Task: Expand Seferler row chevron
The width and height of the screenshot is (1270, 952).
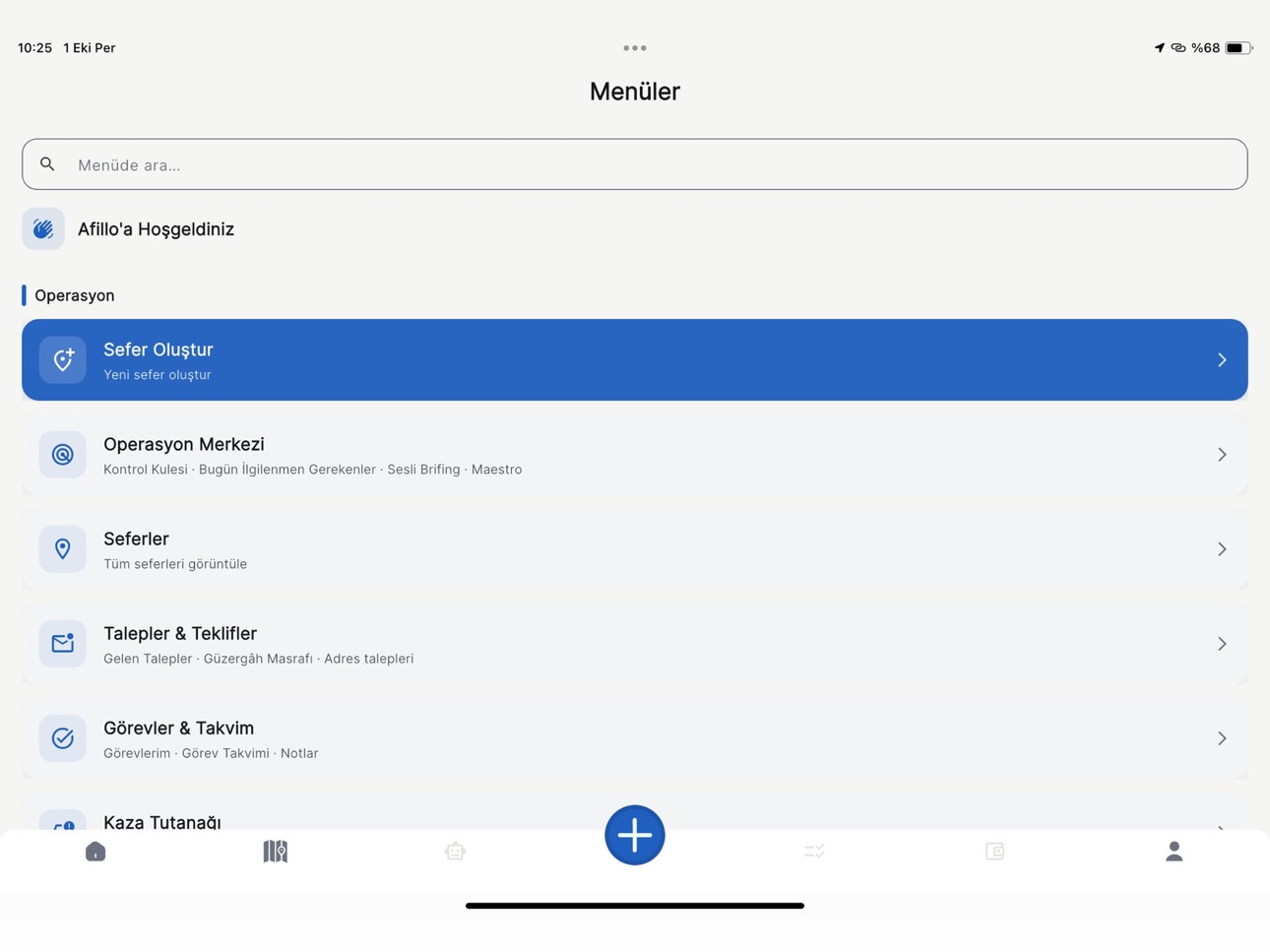Action: (x=1222, y=548)
